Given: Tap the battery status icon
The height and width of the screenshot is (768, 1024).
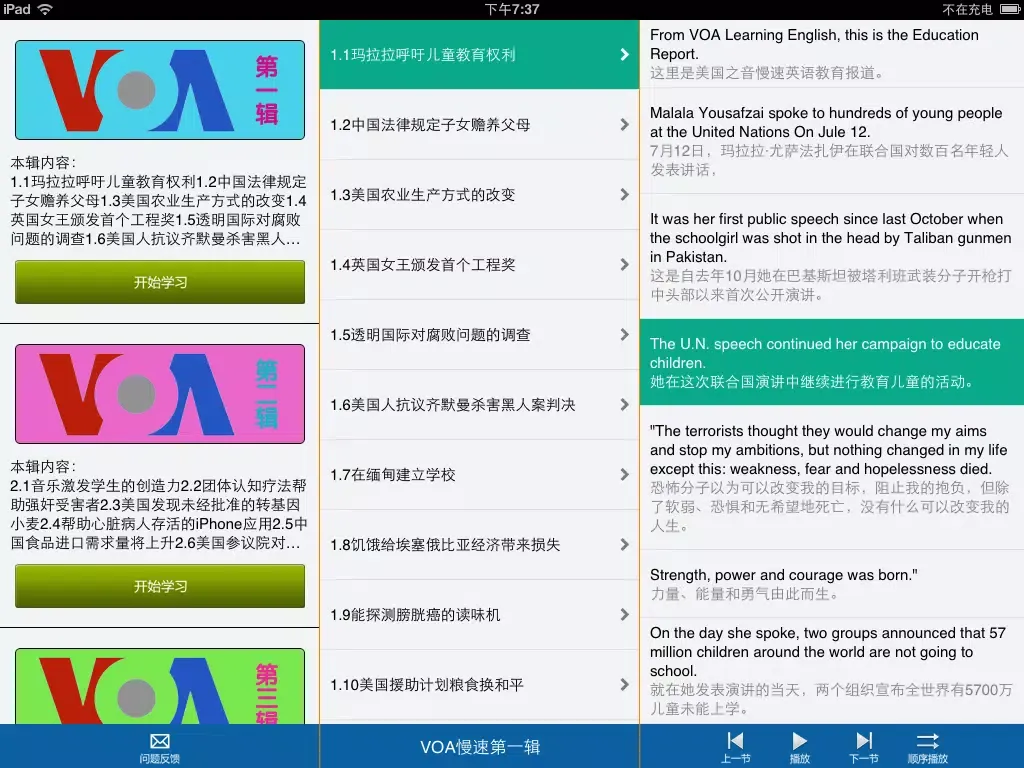Looking at the screenshot, I should click(1008, 9).
